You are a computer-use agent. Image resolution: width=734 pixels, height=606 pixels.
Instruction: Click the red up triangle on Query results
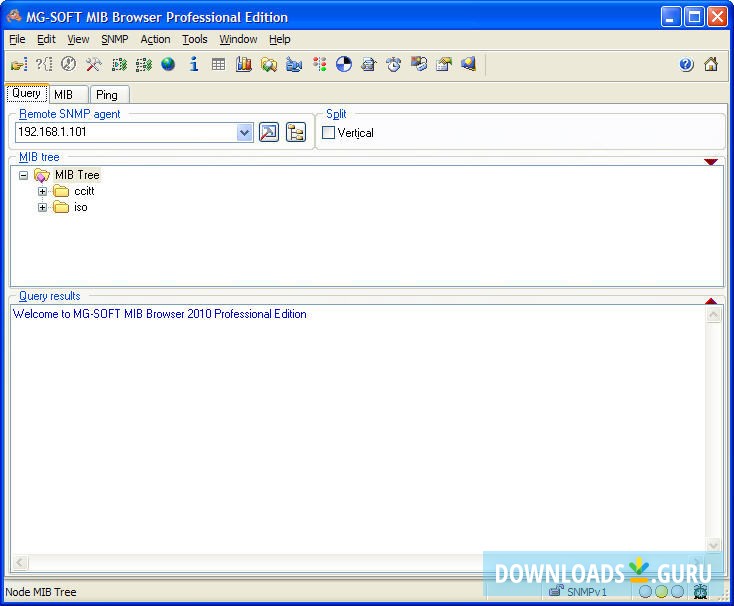click(x=711, y=301)
